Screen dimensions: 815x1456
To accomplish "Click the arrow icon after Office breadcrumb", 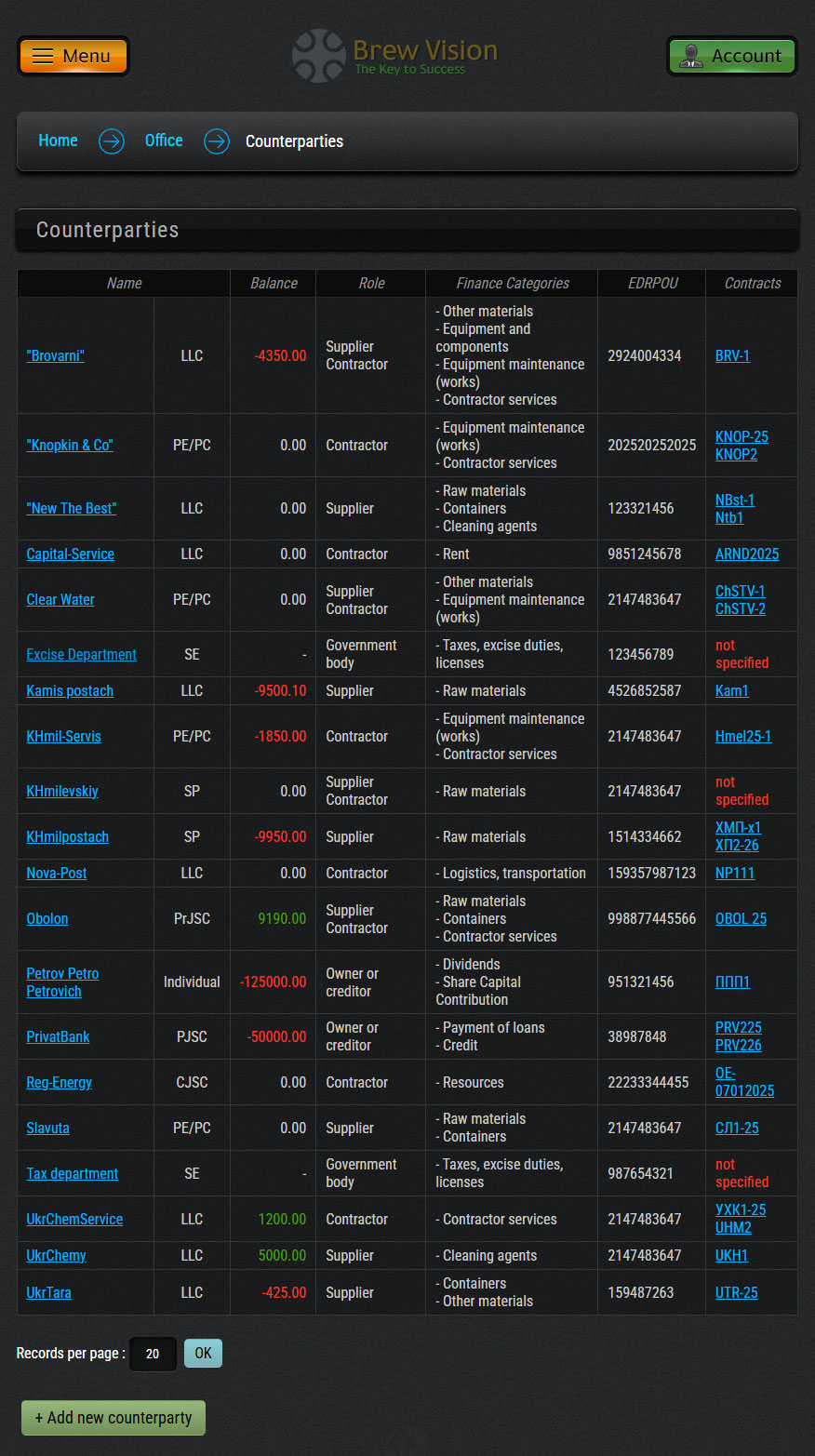I will [x=217, y=141].
